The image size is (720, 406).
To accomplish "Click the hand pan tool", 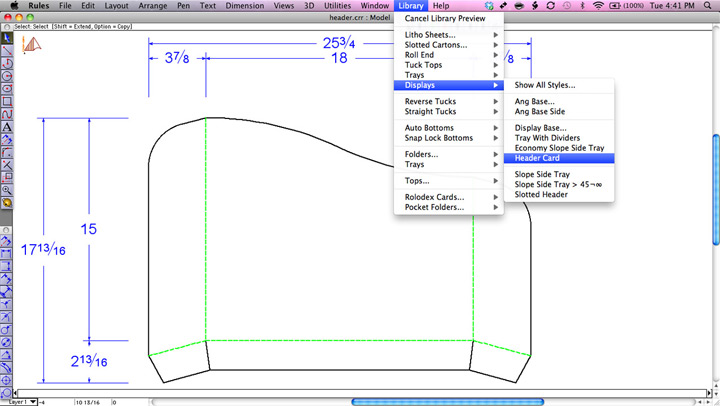I will point(7,202).
